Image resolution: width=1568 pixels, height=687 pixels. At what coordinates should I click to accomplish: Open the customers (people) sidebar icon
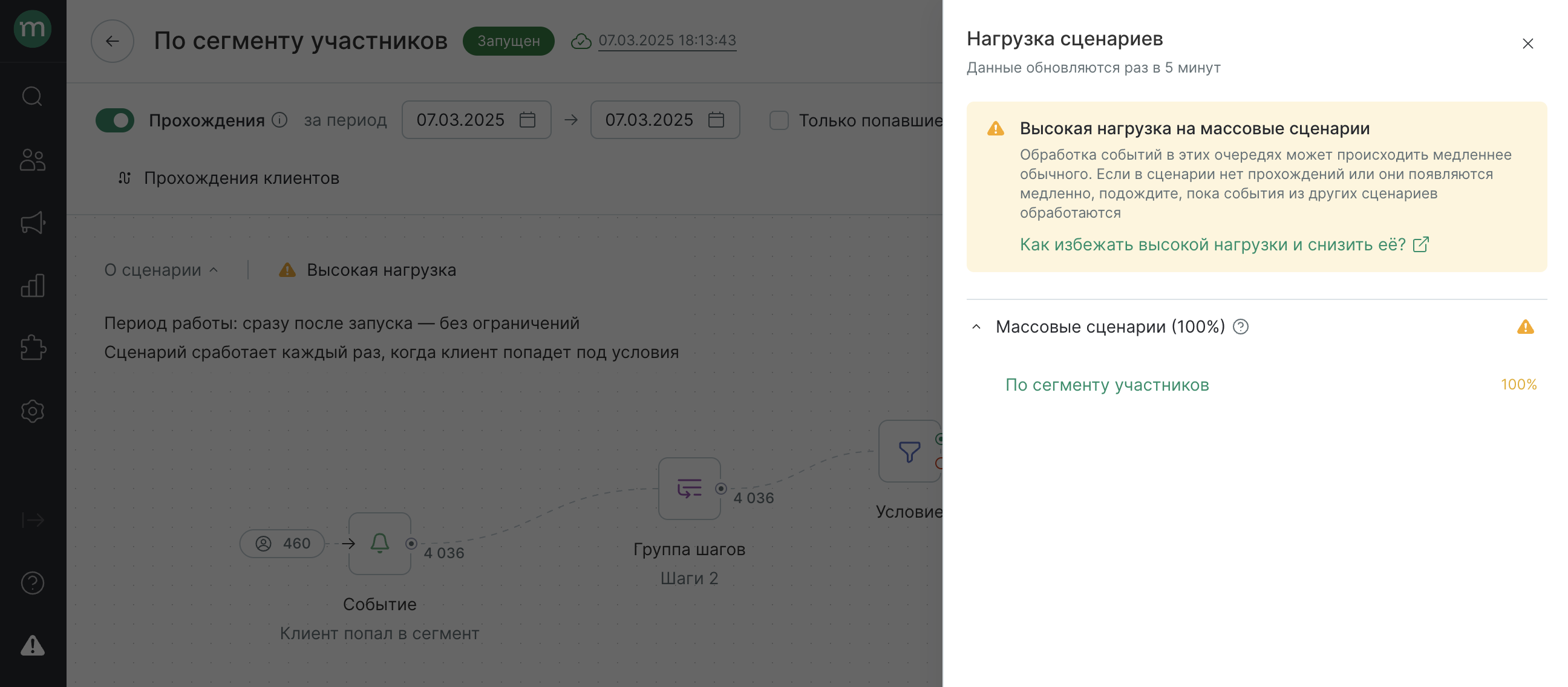(x=32, y=160)
